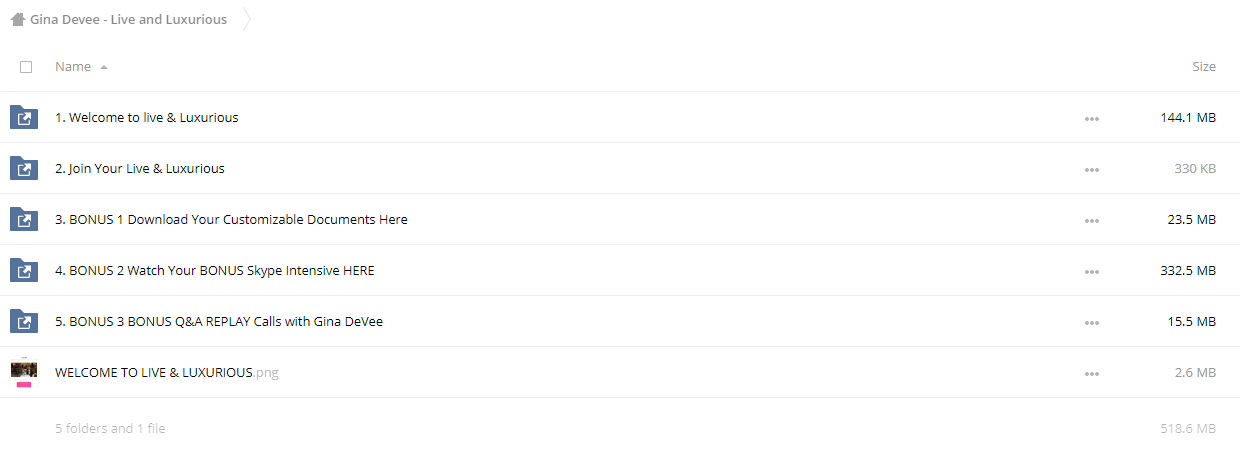
Task: Sort files by the Size column header
Action: click(x=1204, y=67)
